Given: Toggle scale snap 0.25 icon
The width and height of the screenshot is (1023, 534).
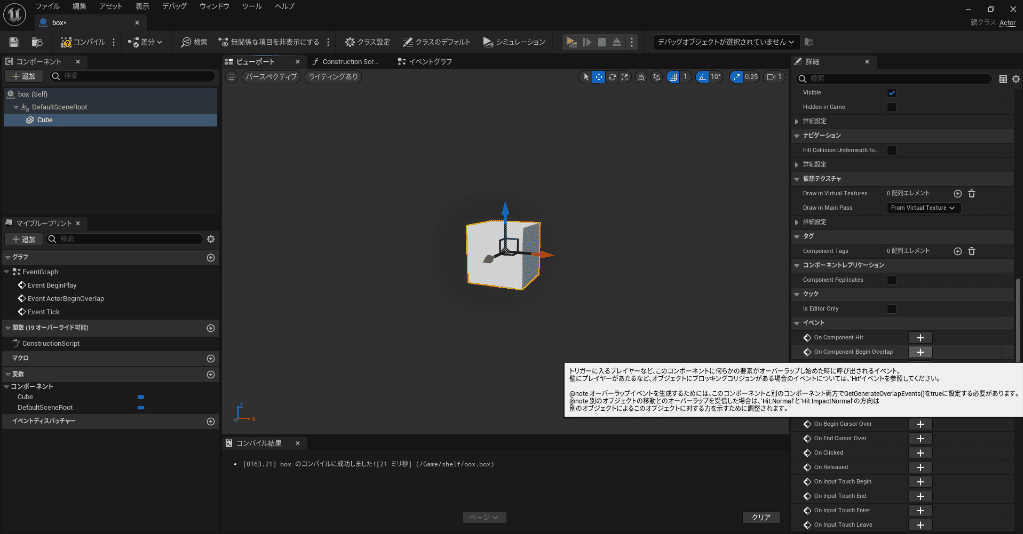Looking at the screenshot, I should pyautogui.click(x=737, y=77).
